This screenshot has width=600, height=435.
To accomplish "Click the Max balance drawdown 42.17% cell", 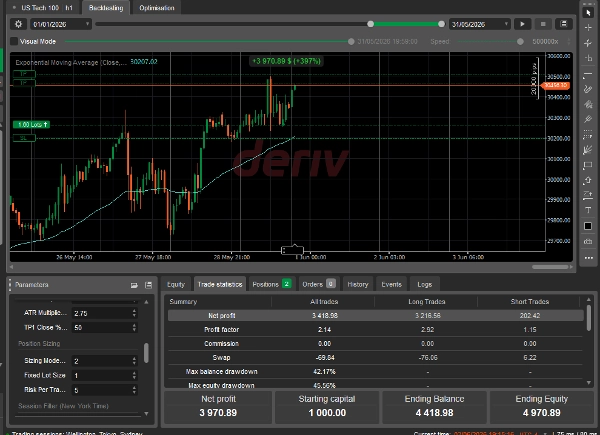I will coord(324,371).
